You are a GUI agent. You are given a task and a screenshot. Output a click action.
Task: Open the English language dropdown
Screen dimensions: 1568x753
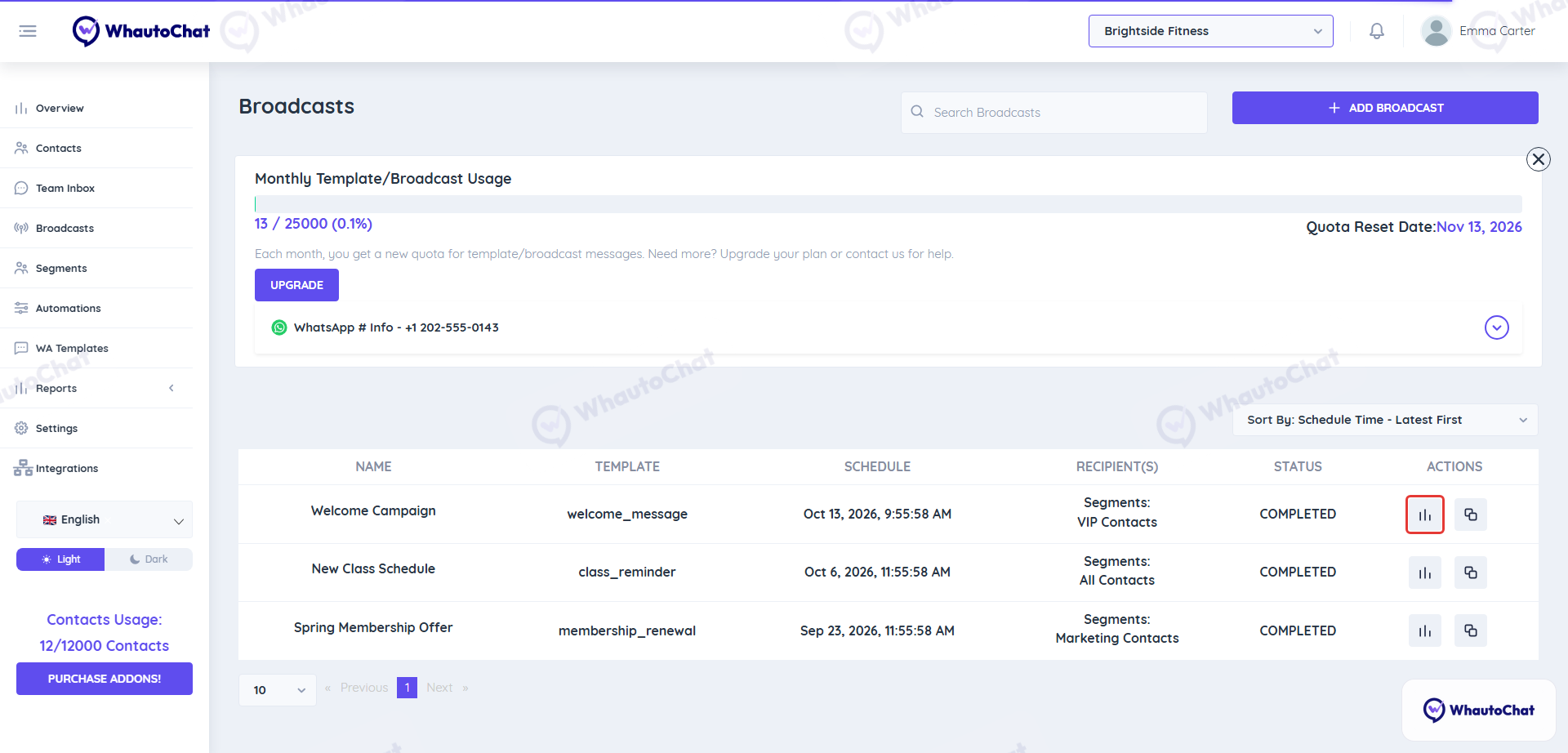tap(105, 519)
